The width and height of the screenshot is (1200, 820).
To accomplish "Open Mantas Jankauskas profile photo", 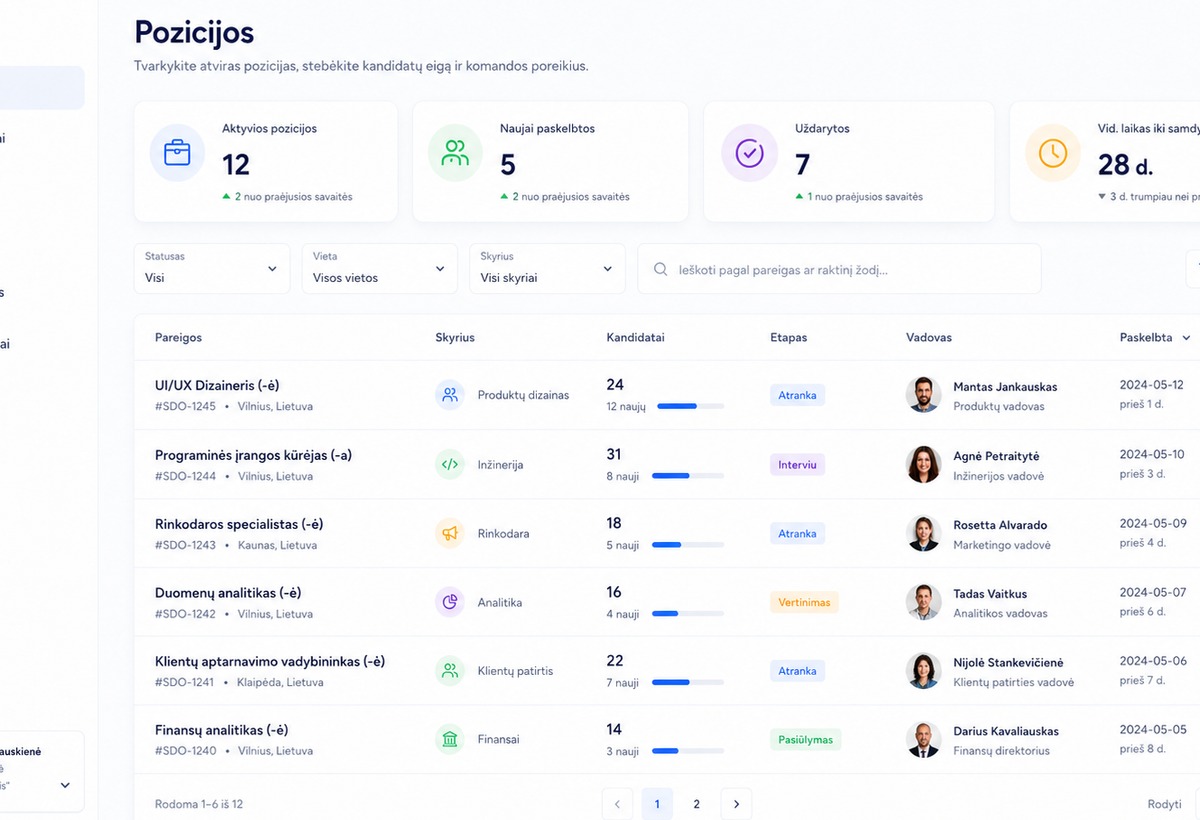I will pos(923,395).
